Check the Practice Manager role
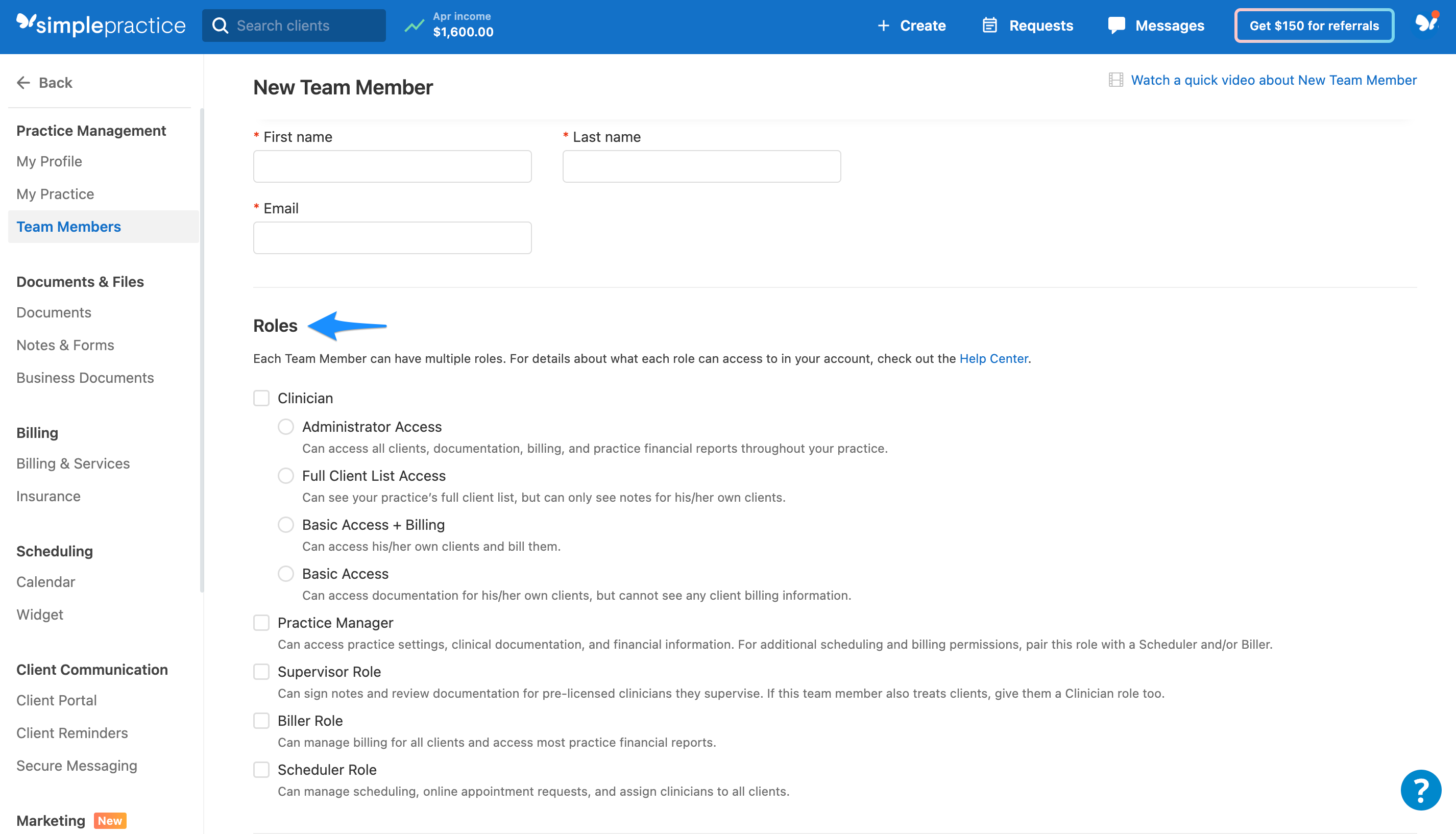This screenshot has height=834, width=1456. (x=262, y=623)
